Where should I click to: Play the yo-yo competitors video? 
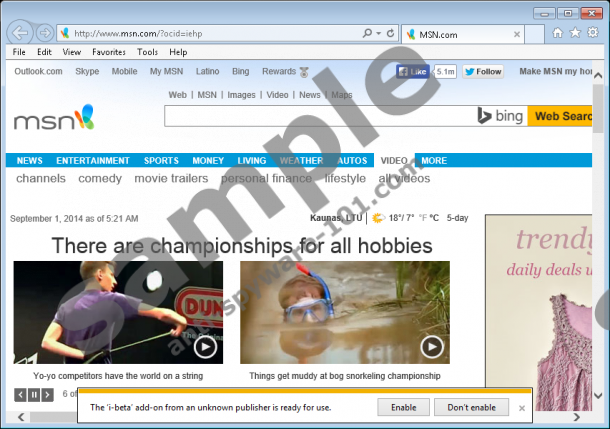coord(205,346)
